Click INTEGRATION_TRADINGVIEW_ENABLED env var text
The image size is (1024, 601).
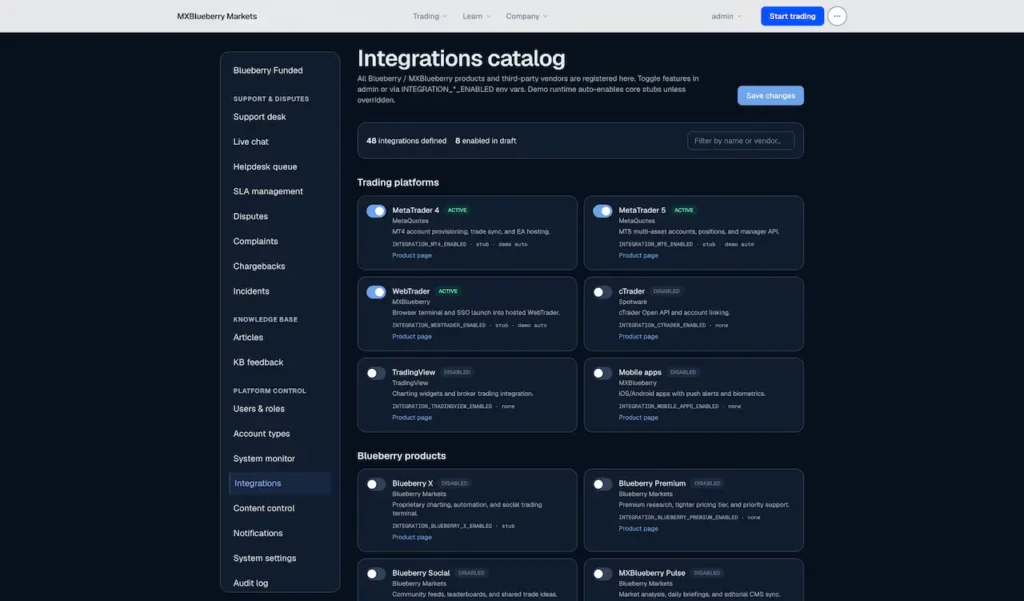click(442, 406)
